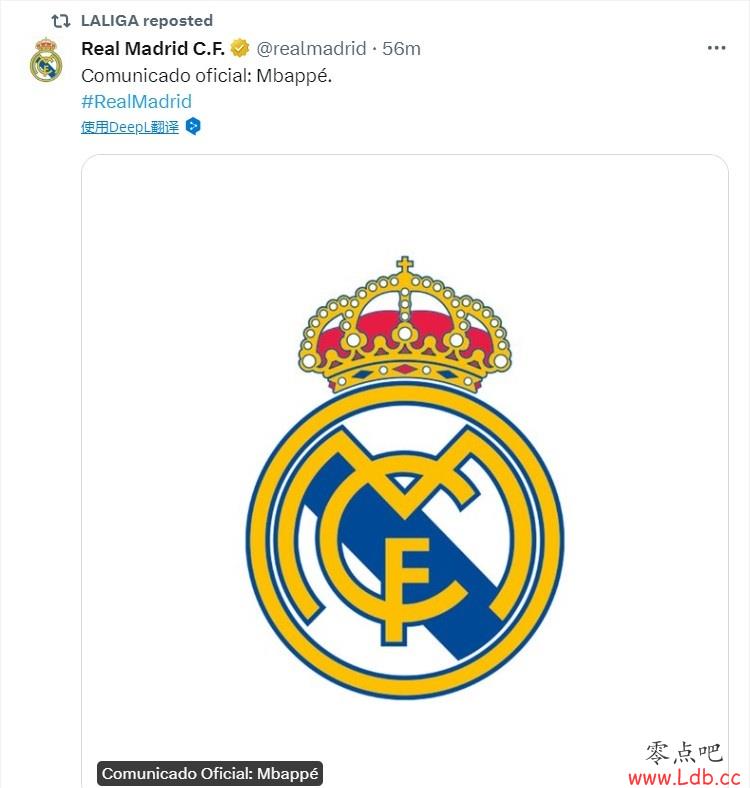Open Real Madrid's profile avatar
Screen dimensions: 750x788
(x=46, y=60)
